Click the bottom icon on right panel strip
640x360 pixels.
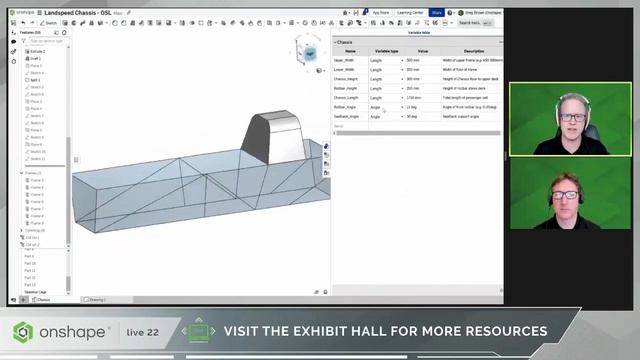click(x=326, y=173)
